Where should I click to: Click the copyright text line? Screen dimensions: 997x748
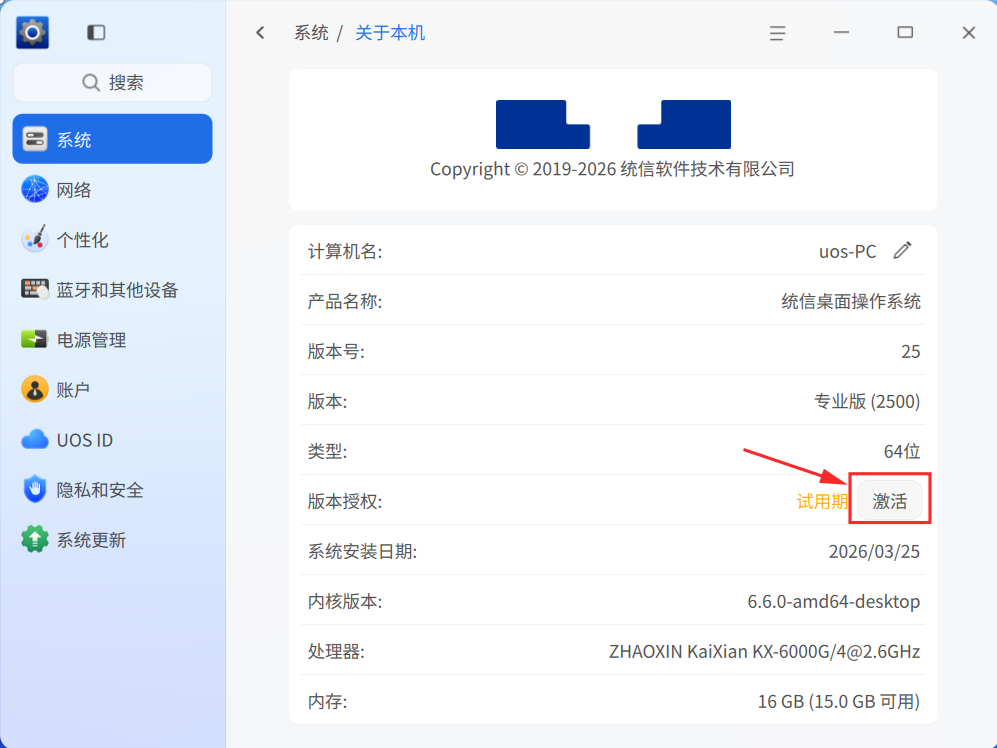point(612,169)
